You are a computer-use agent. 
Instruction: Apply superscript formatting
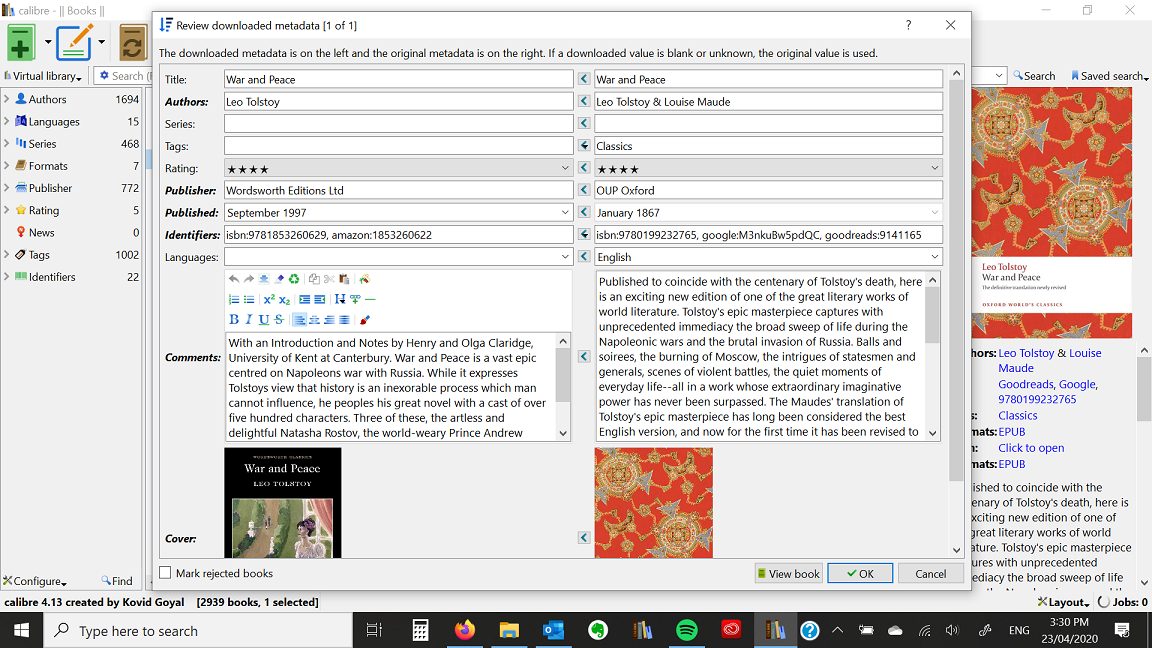coord(269,299)
